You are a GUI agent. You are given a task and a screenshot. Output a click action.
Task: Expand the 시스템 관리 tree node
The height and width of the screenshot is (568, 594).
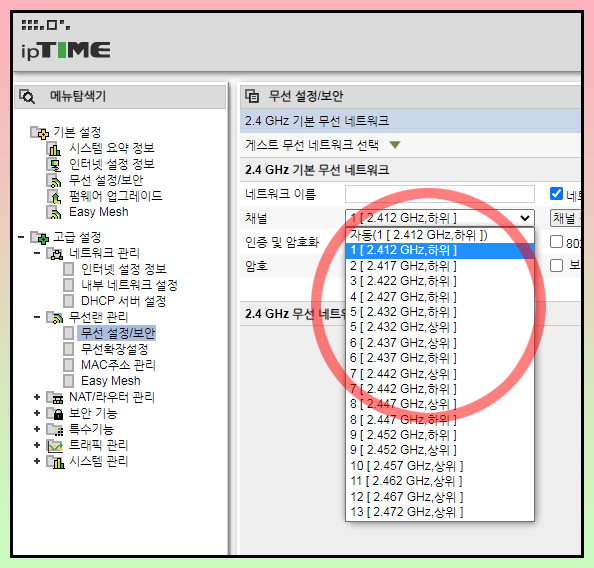pos(37,461)
